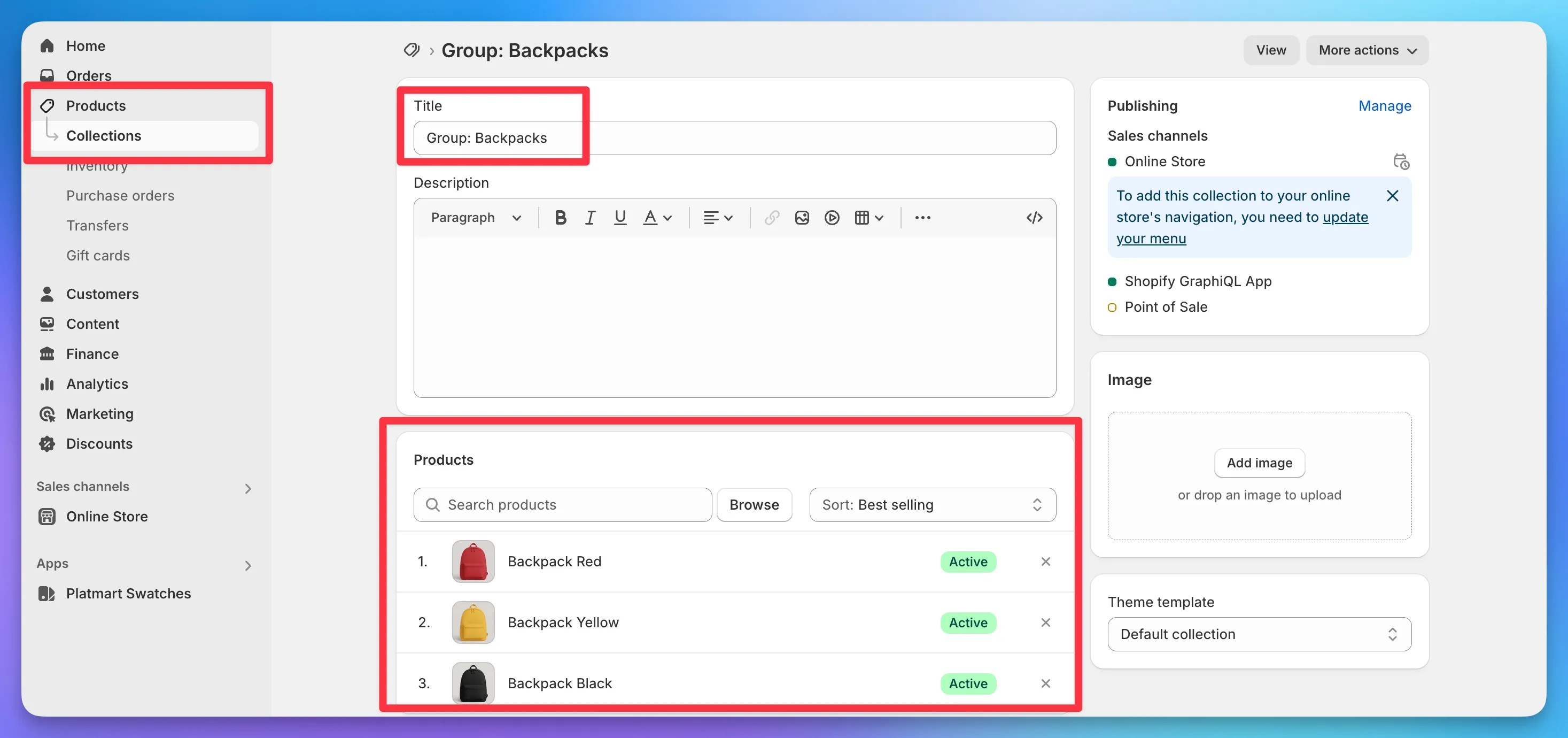Viewport: 1568px width, 738px height.
Task: Toggle underline formatting
Action: 619,217
